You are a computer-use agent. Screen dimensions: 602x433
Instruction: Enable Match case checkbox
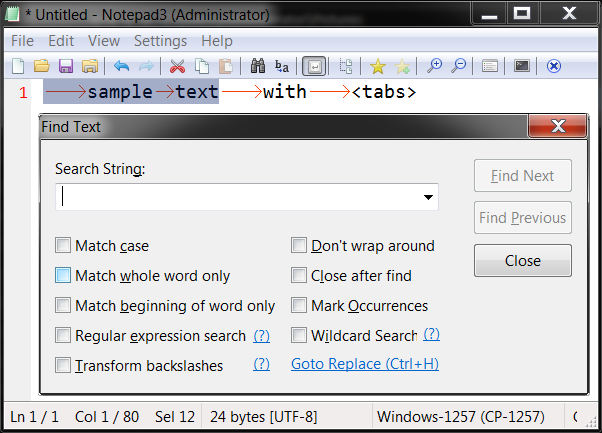pyautogui.click(x=63, y=245)
